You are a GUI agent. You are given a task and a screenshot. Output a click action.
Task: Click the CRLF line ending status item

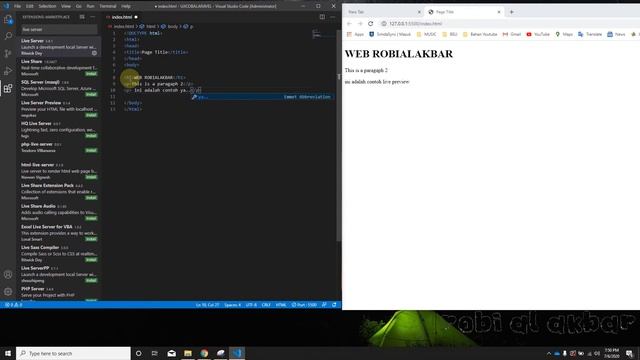(x=266, y=304)
